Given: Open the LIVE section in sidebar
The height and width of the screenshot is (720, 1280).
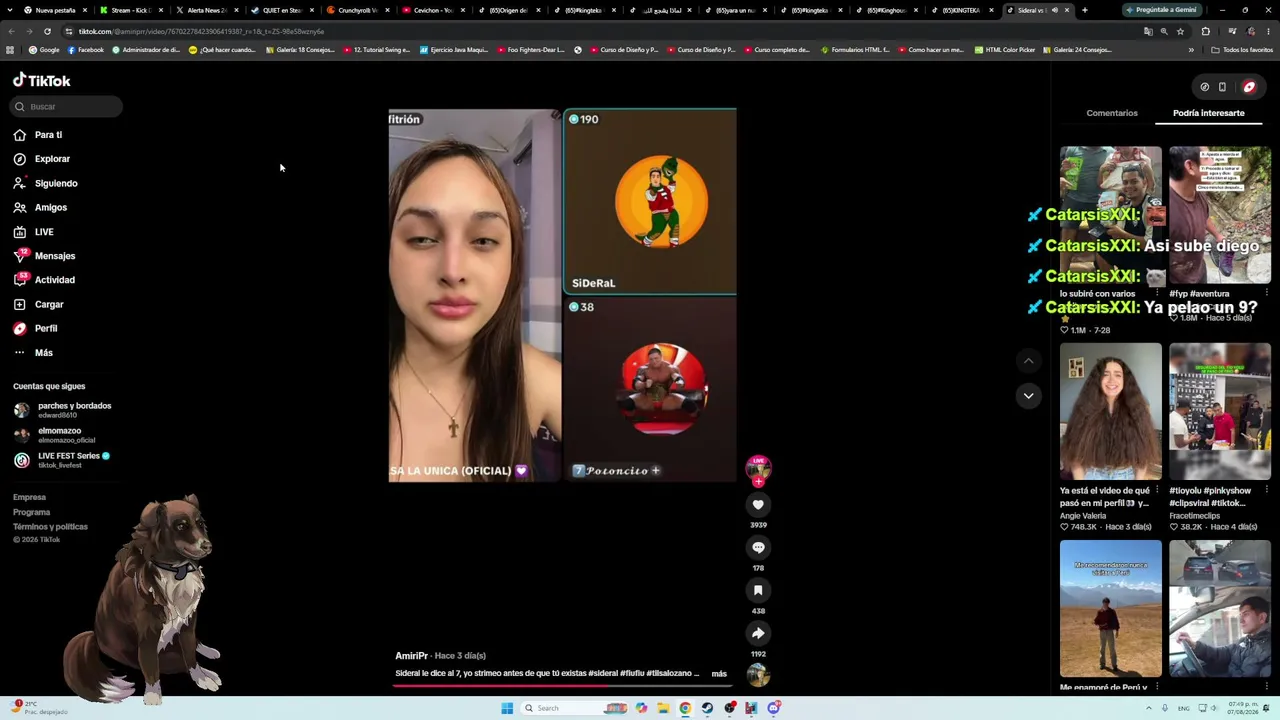Looking at the screenshot, I should (34, 232).
